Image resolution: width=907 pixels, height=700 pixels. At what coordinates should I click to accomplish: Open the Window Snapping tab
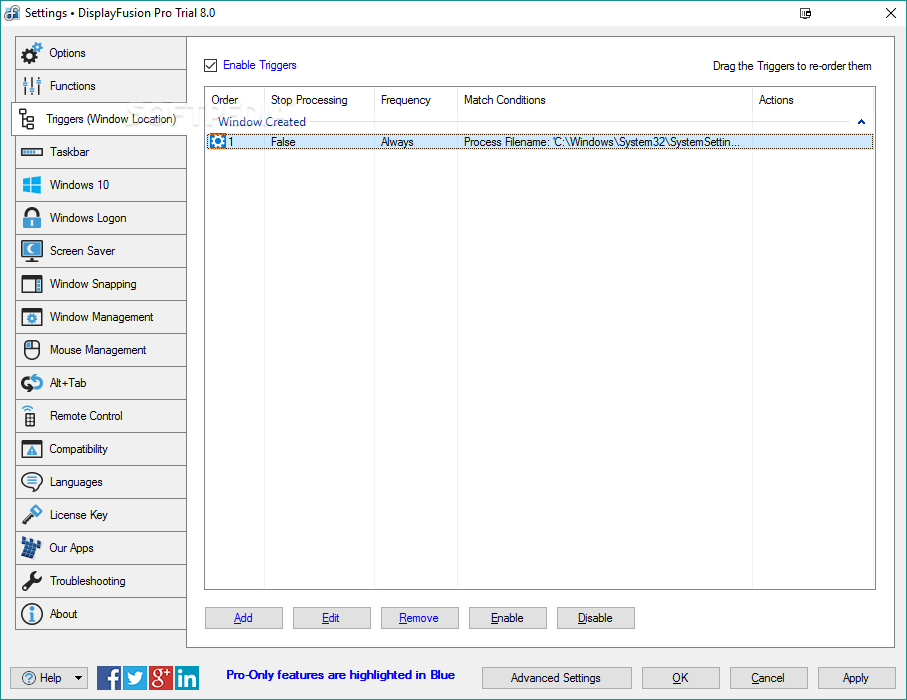[x=101, y=284]
